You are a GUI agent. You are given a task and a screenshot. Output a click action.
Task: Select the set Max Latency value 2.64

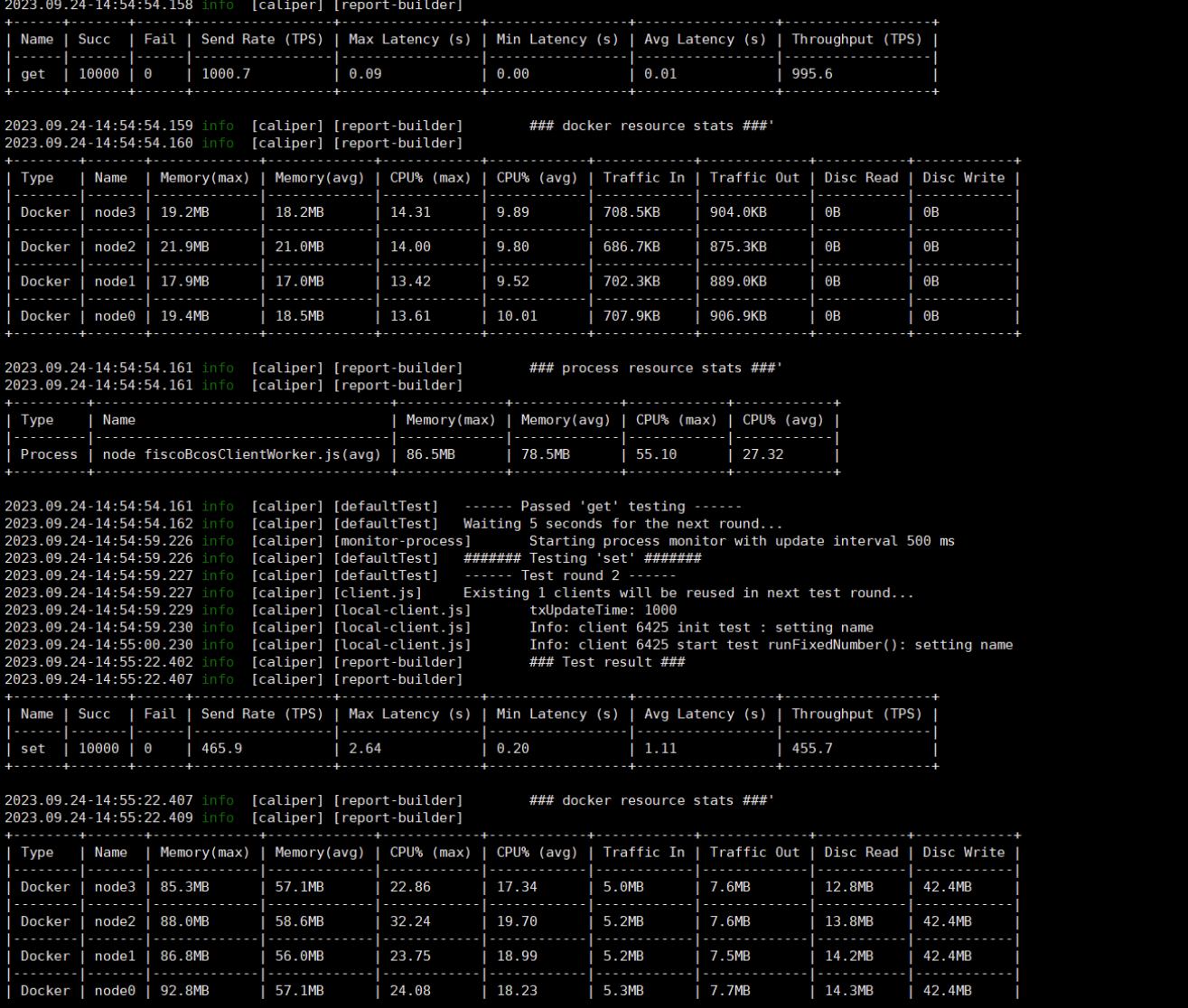pyautogui.click(x=365, y=749)
